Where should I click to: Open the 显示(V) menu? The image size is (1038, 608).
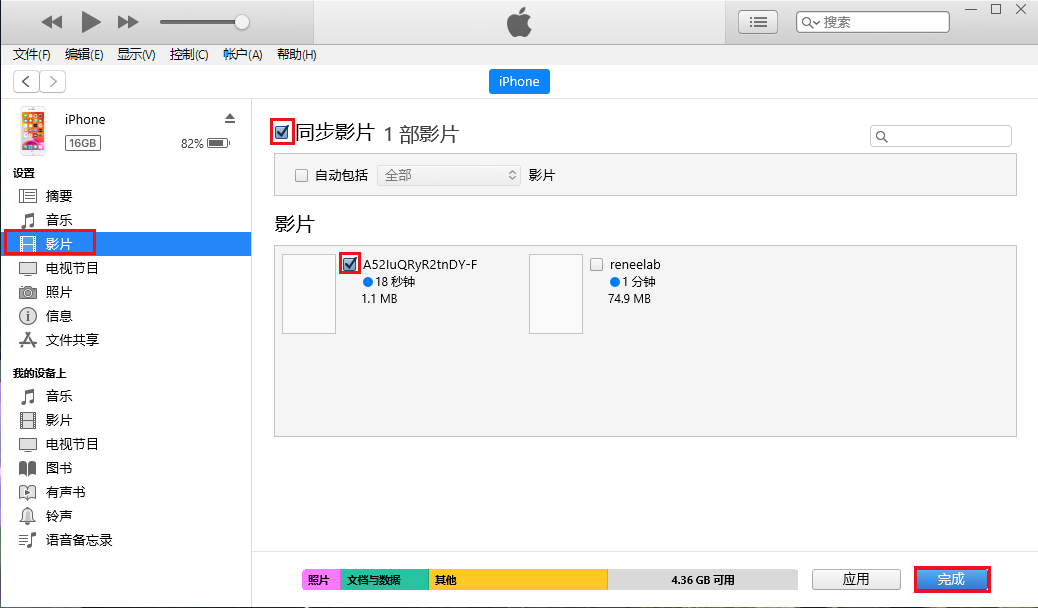[x=136, y=54]
